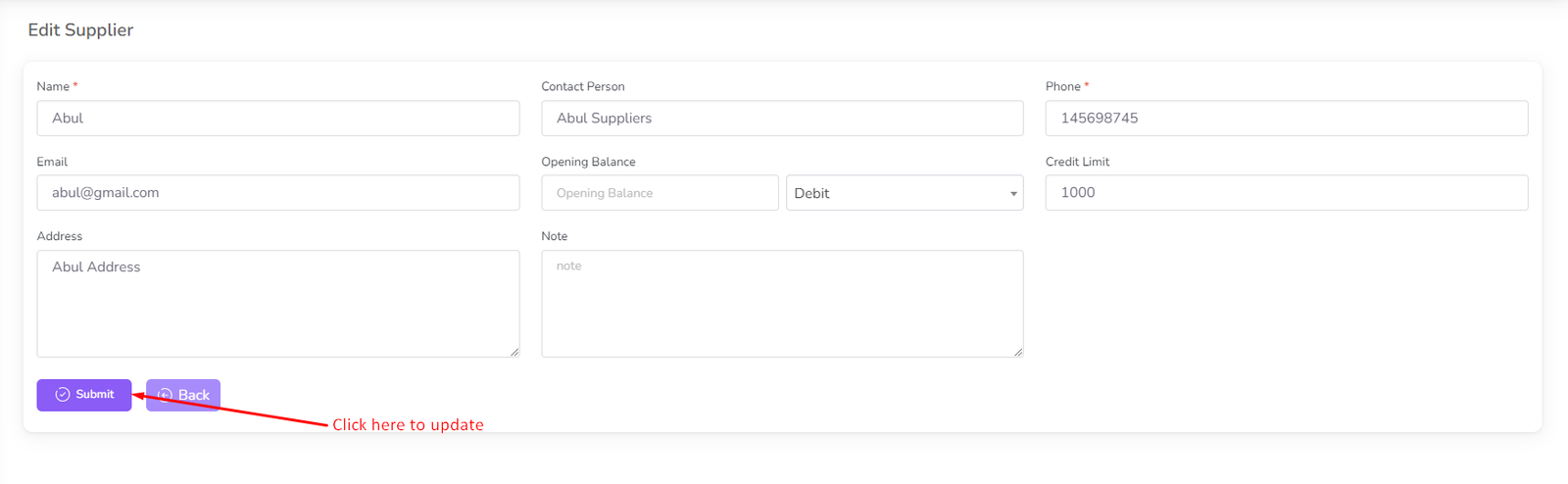The height and width of the screenshot is (484, 1568).
Task: Click the Phone number input field
Action: (1286, 119)
